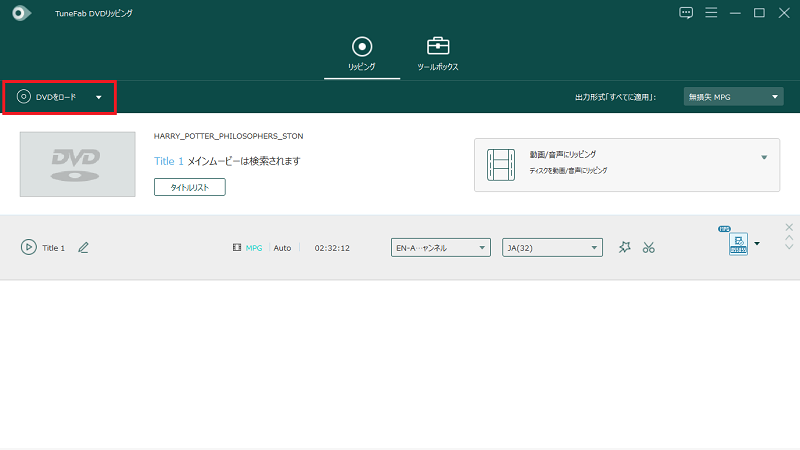The height and width of the screenshot is (450, 800).
Task: Minimize the TuneFab window
Action: click(735, 13)
